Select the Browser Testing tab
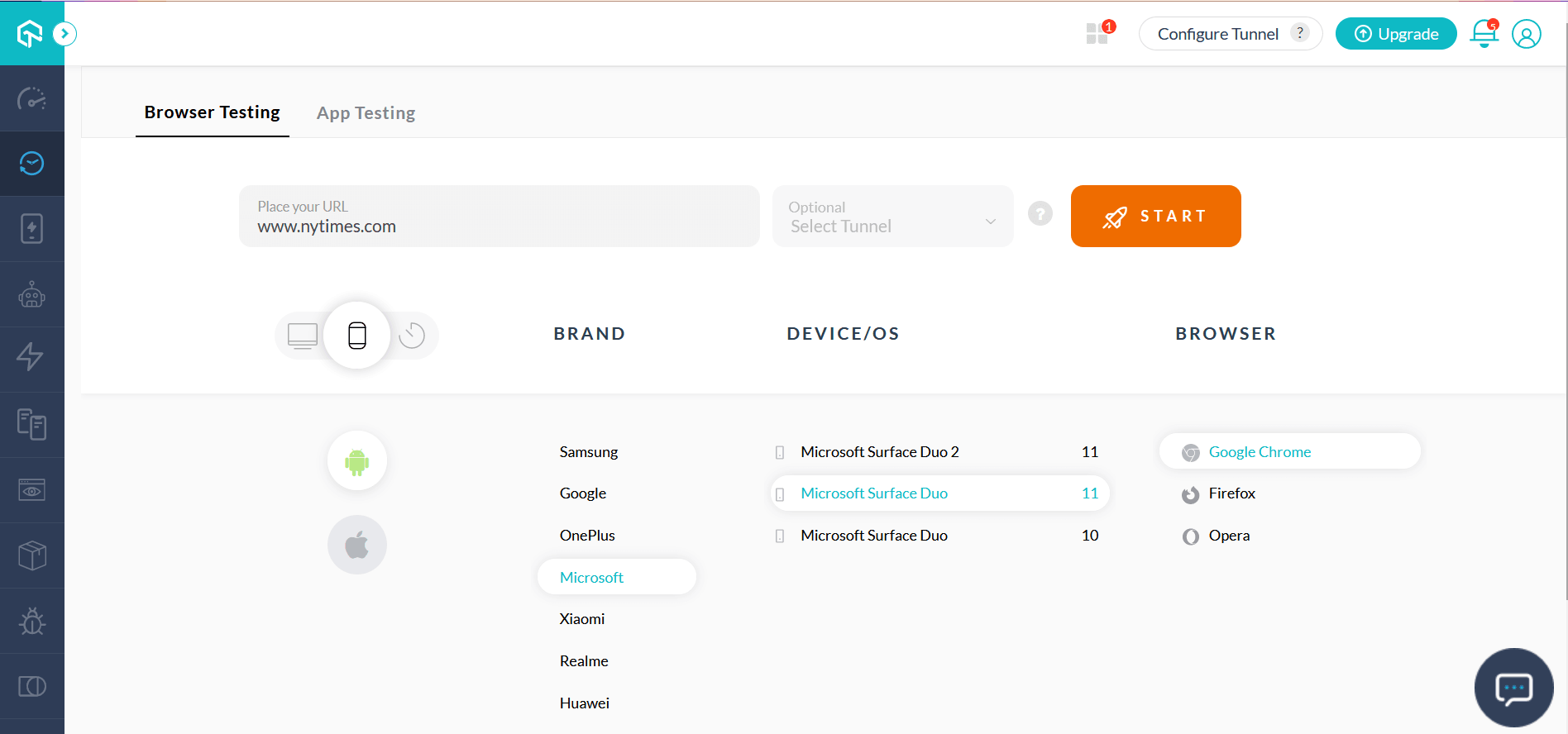This screenshot has height=734, width=1568. (212, 112)
